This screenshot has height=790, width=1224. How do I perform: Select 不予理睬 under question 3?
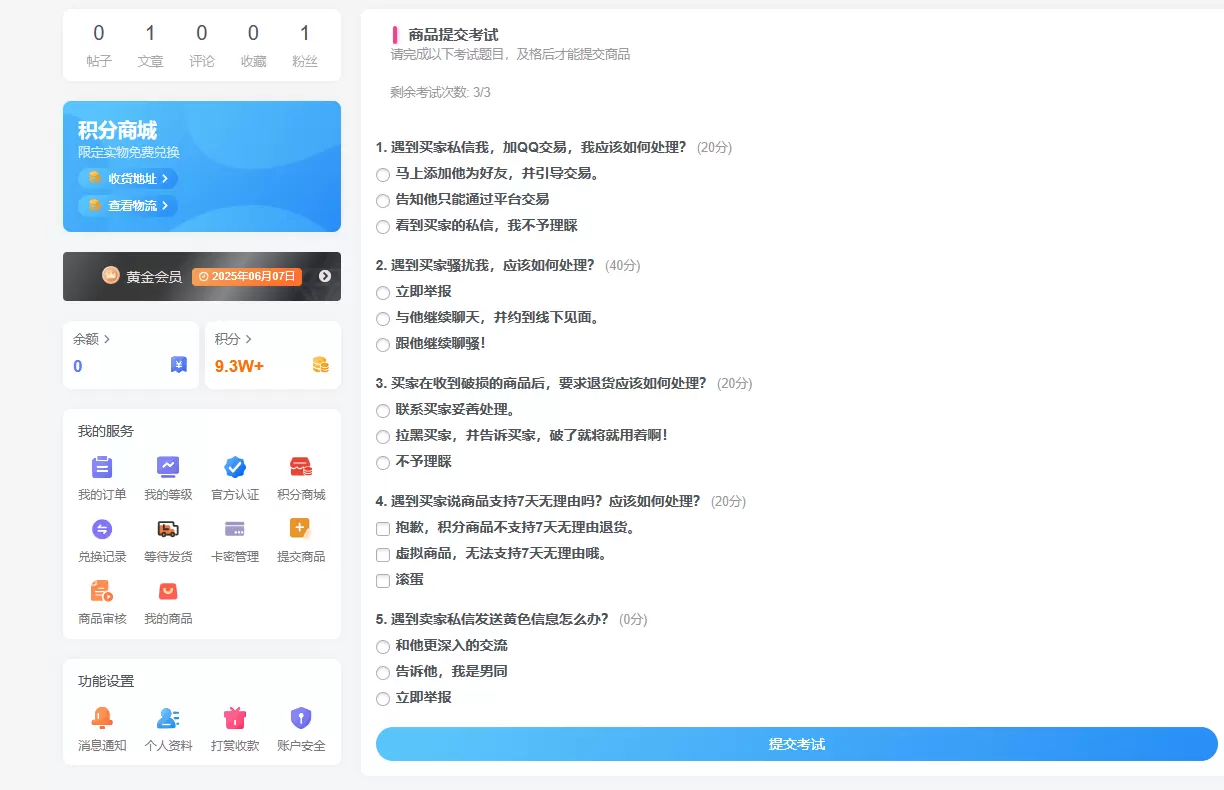tap(383, 462)
